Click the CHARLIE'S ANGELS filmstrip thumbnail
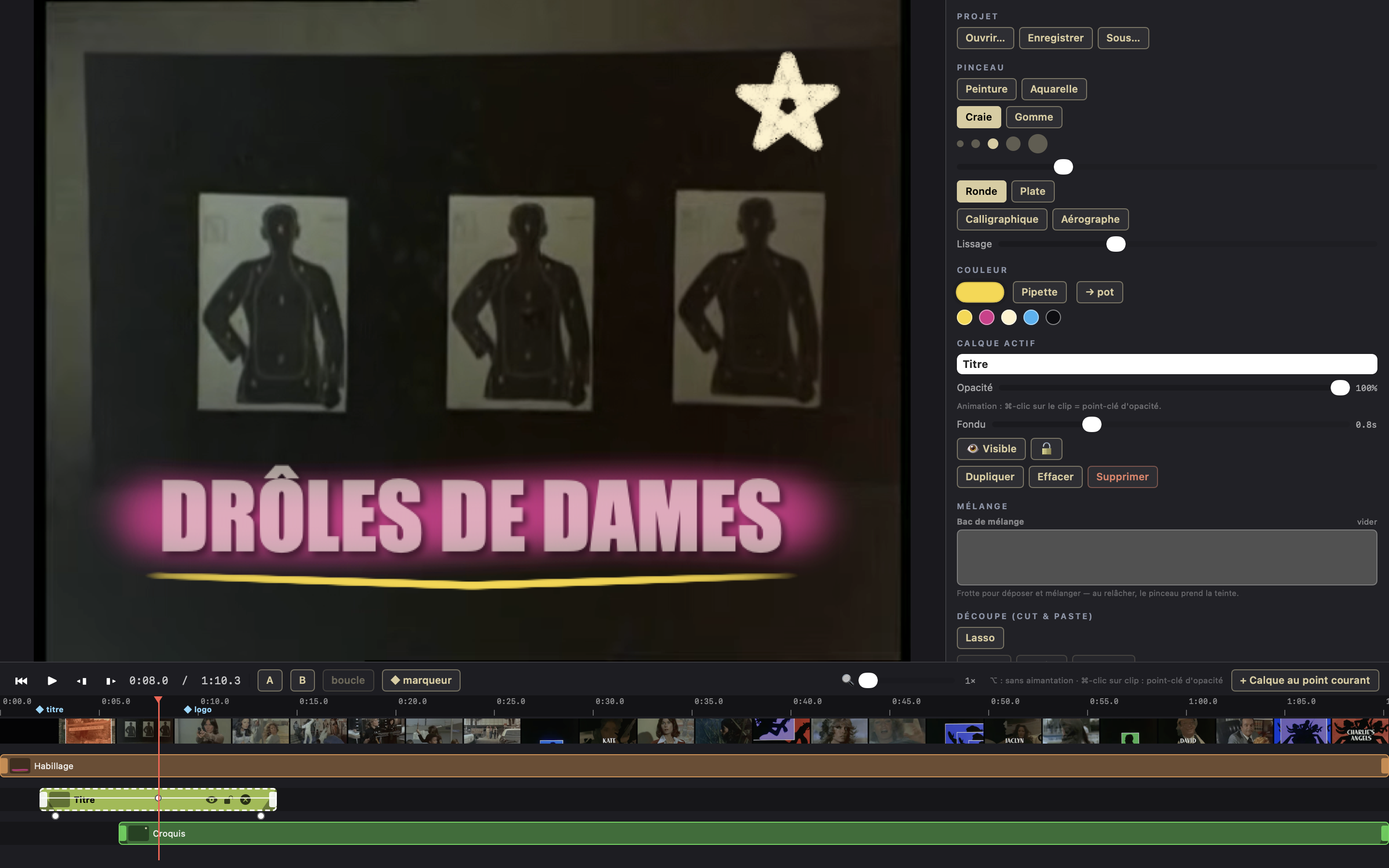 click(x=1360, y=731)
